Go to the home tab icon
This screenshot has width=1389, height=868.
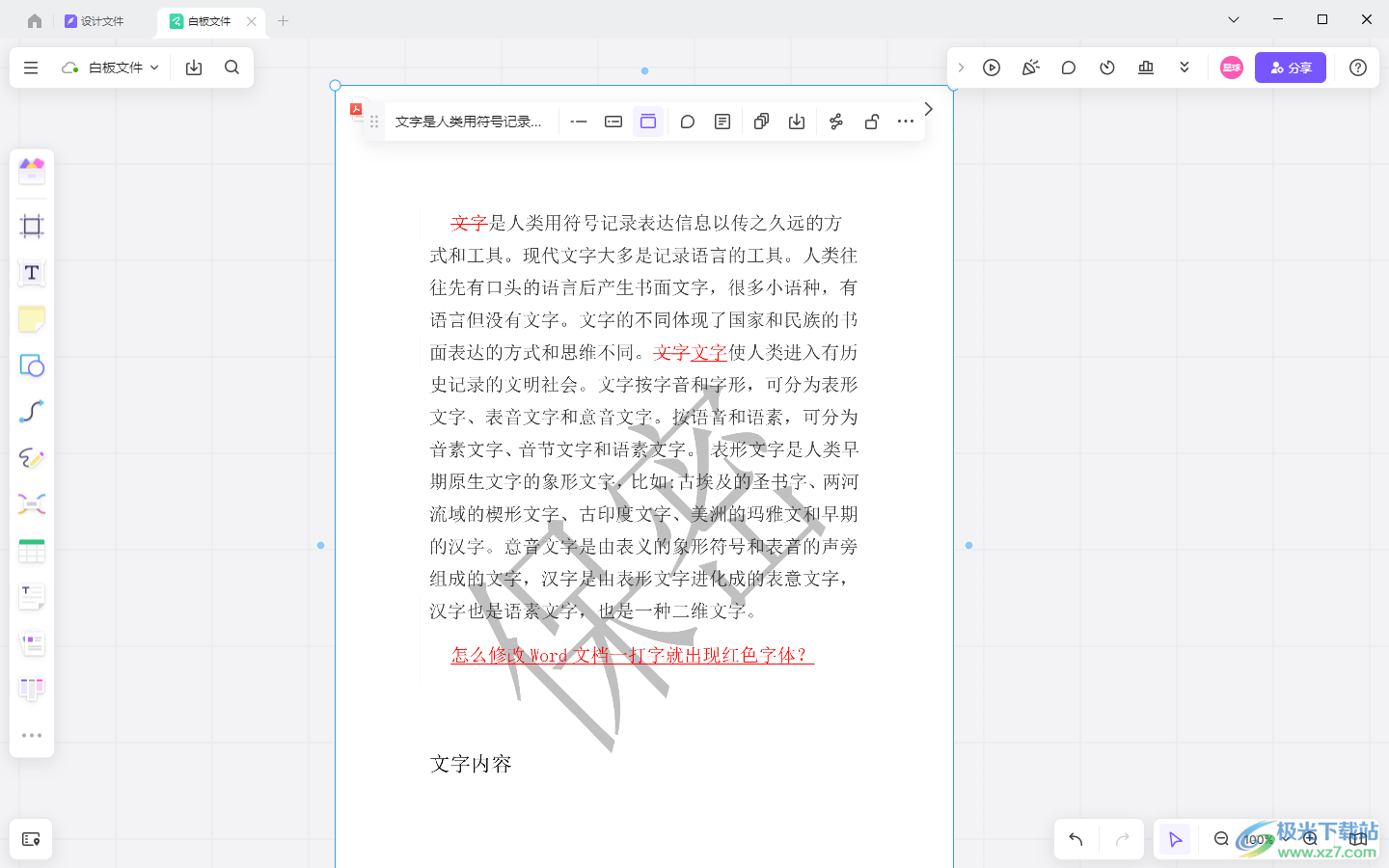coord(35,20)
